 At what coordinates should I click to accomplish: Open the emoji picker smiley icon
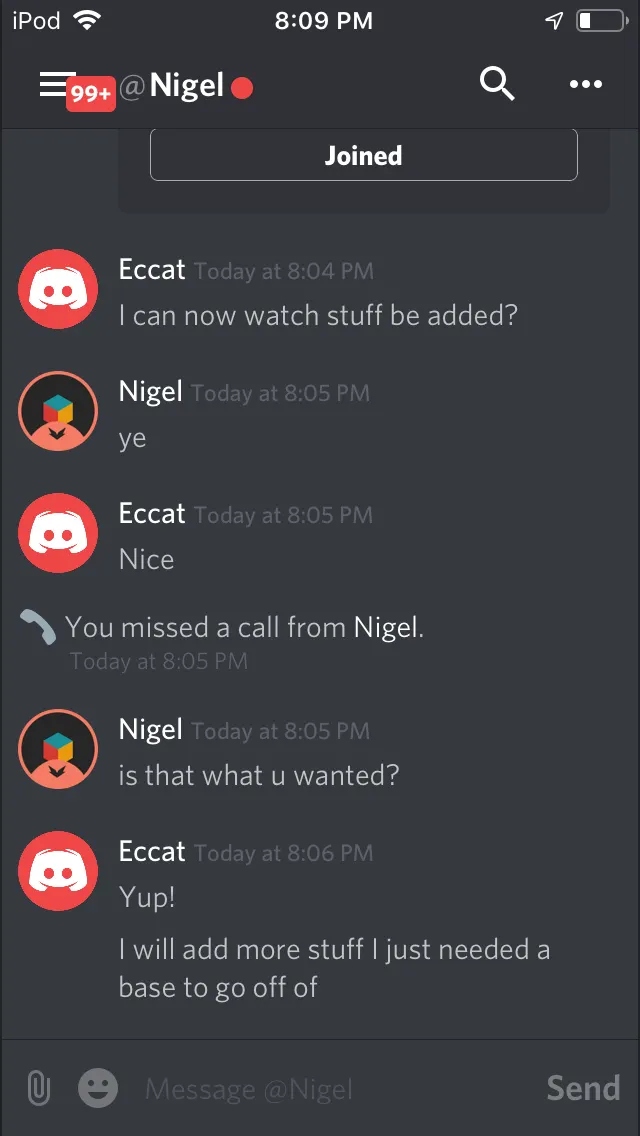(x=98, y=1087)
